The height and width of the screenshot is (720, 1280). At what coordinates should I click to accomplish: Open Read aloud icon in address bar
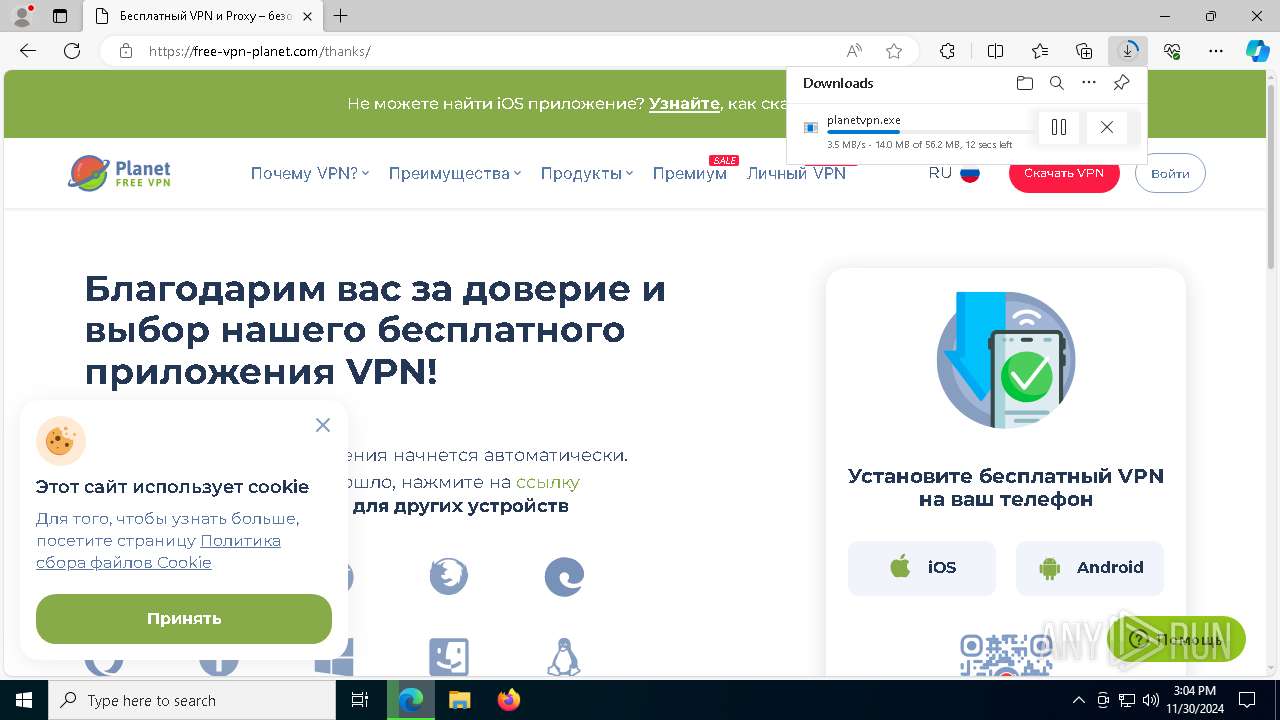854,51
